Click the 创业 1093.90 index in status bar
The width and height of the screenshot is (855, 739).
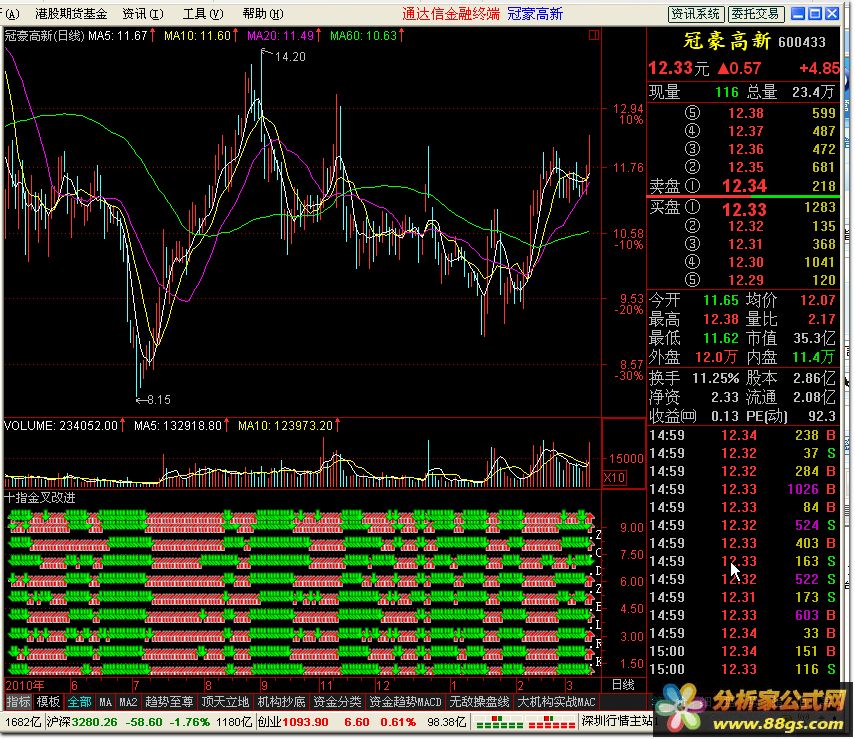tap(293, 722)
